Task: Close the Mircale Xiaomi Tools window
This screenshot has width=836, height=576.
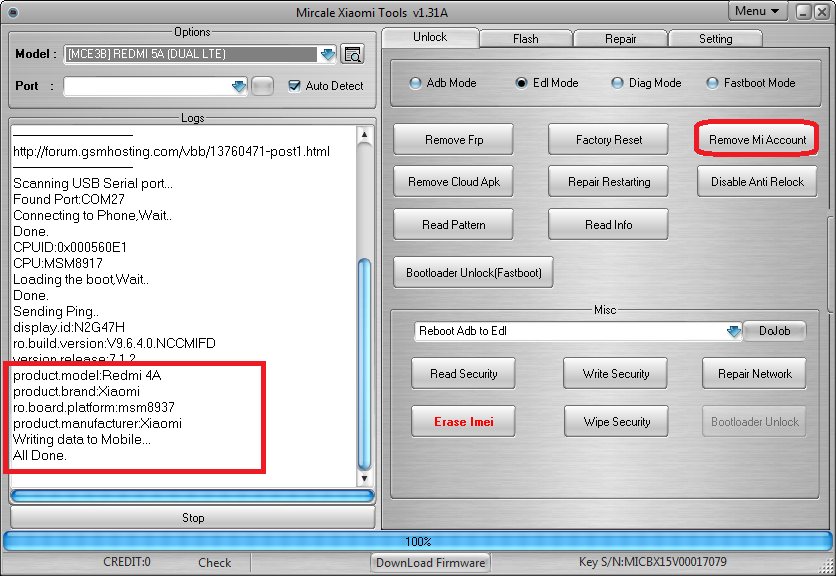Action: click(x=822, y=12)
